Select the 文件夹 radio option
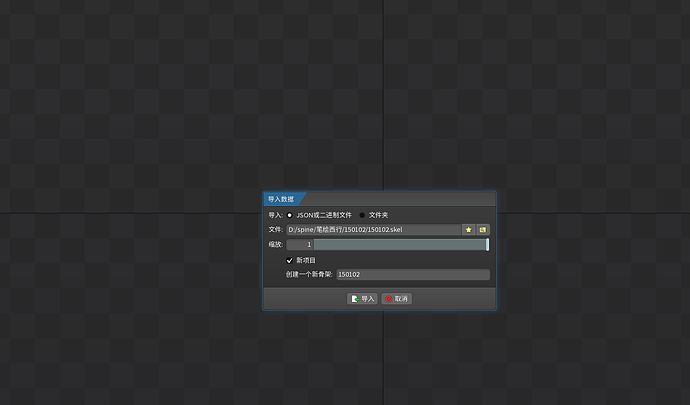690x405 pixels. 362,215
